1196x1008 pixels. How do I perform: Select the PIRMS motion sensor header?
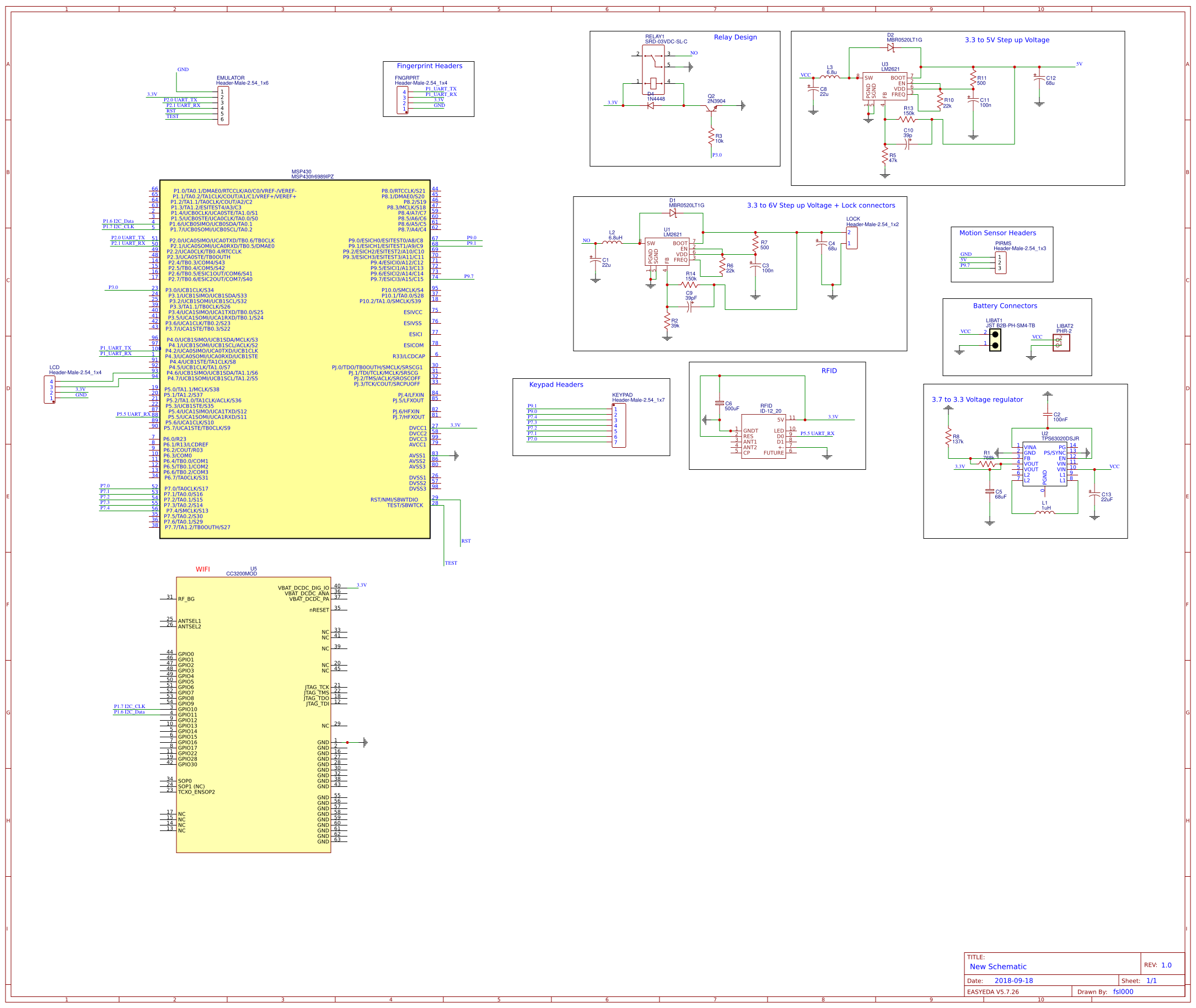[x=1000, y=263]
